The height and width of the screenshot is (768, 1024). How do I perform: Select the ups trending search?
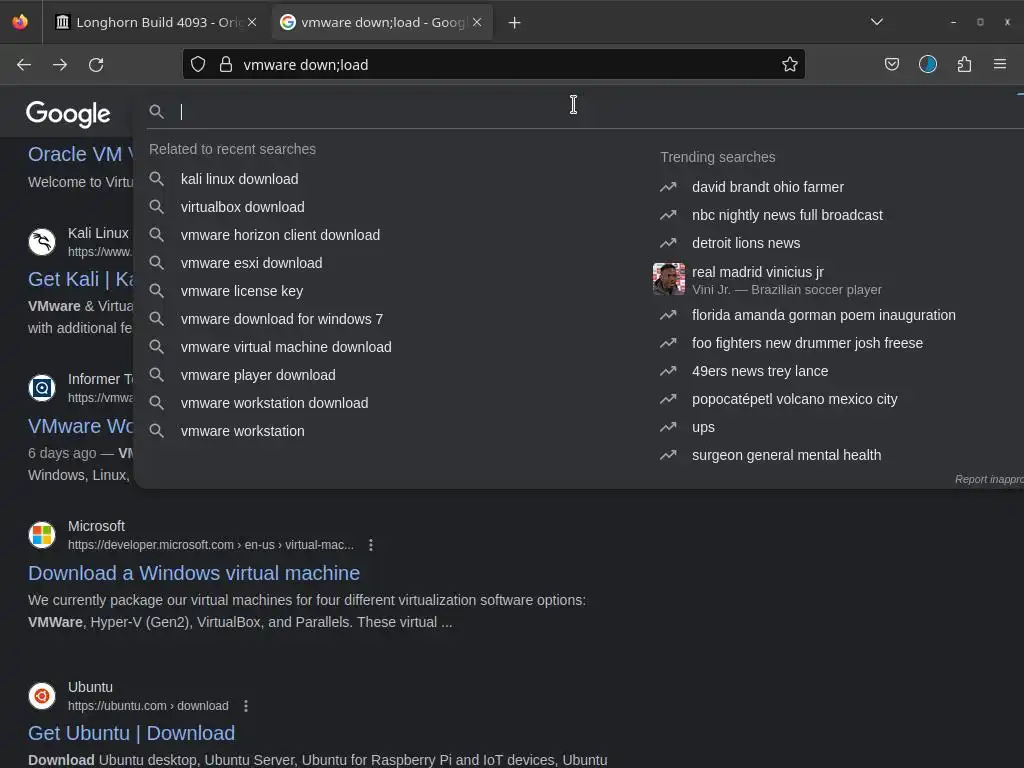click(703, 428)
